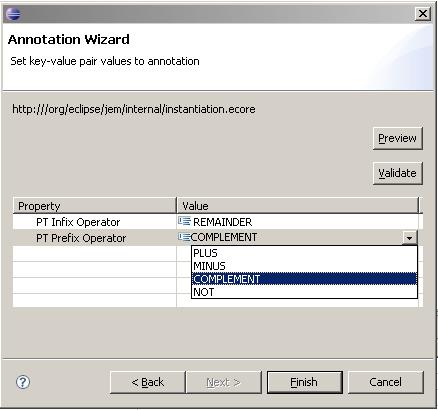
Task: Pick NOT from the operator list
Action: click(x=304, y=292)
